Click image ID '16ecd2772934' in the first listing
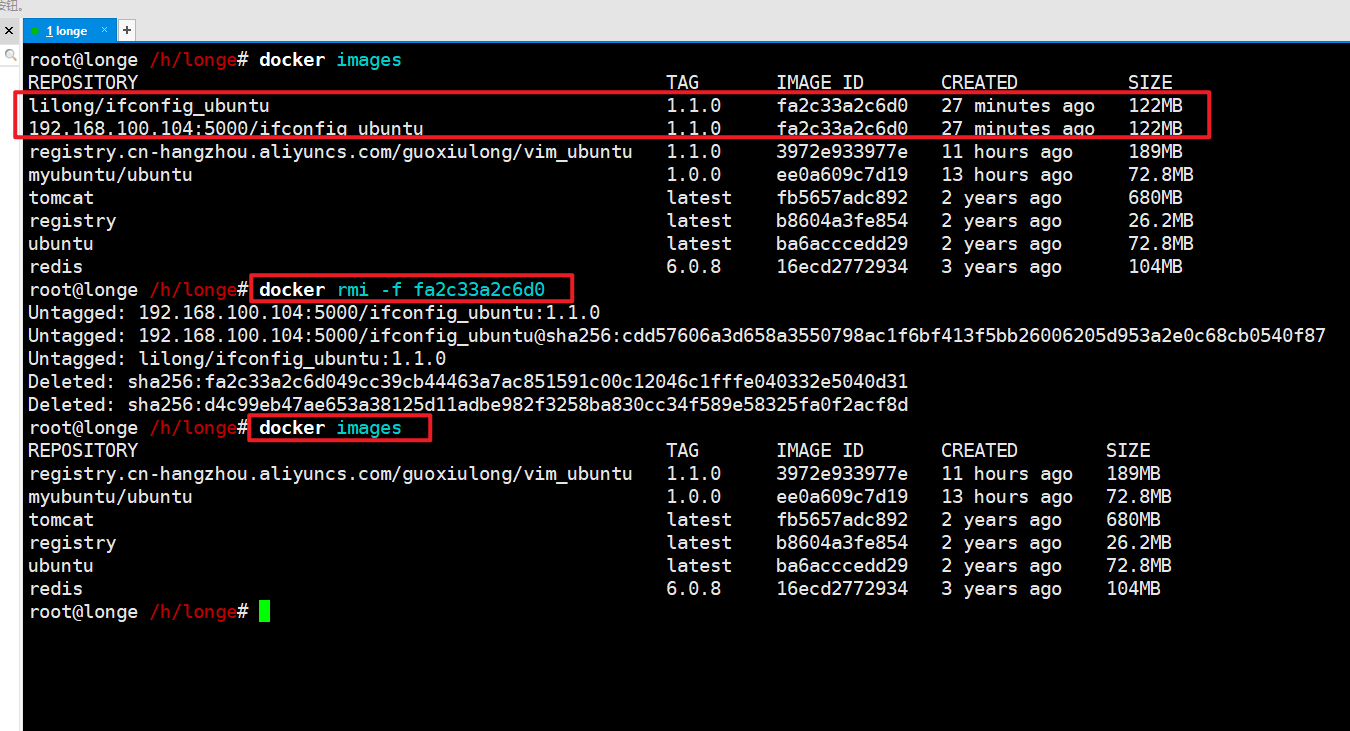 (x=842, y=267)
